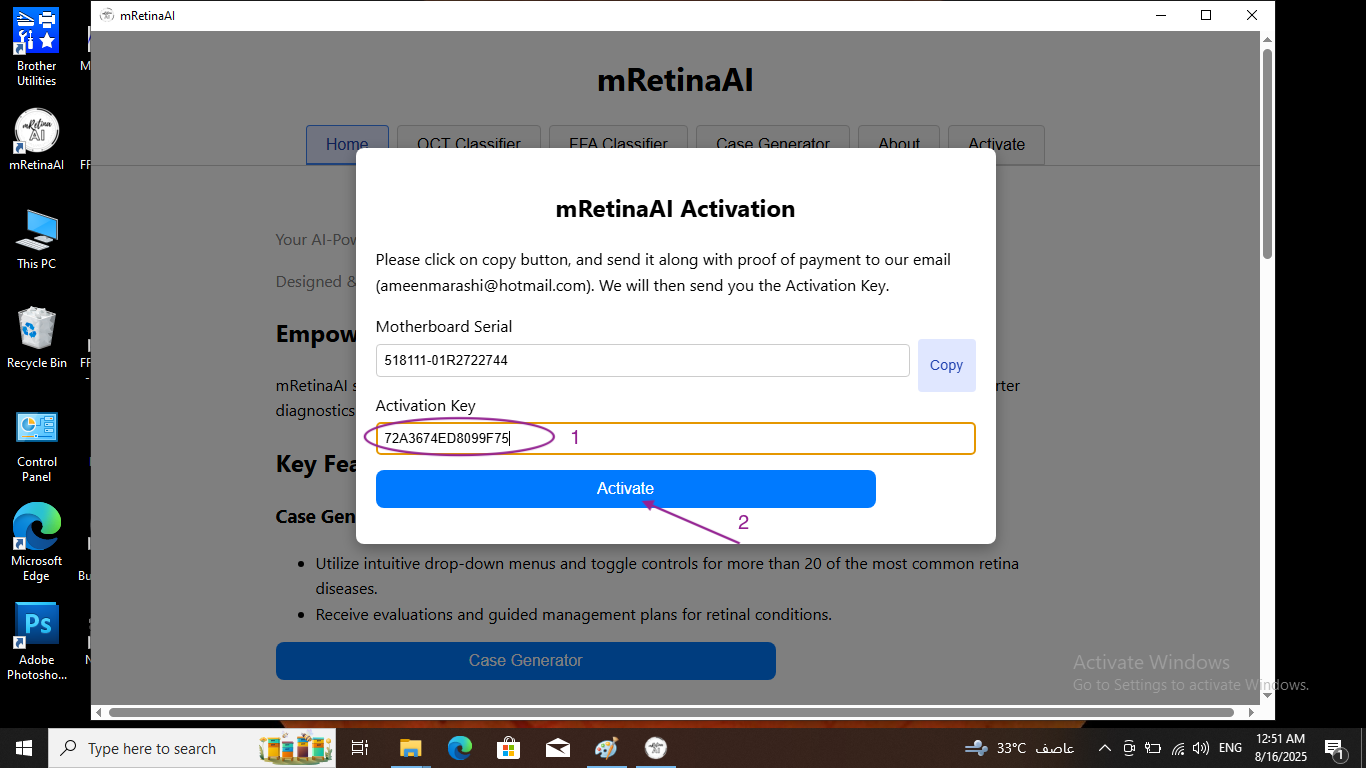The image size is (1366, 768).
Task: Open the Mail app from the taskbar
Action: coord(558,748)
